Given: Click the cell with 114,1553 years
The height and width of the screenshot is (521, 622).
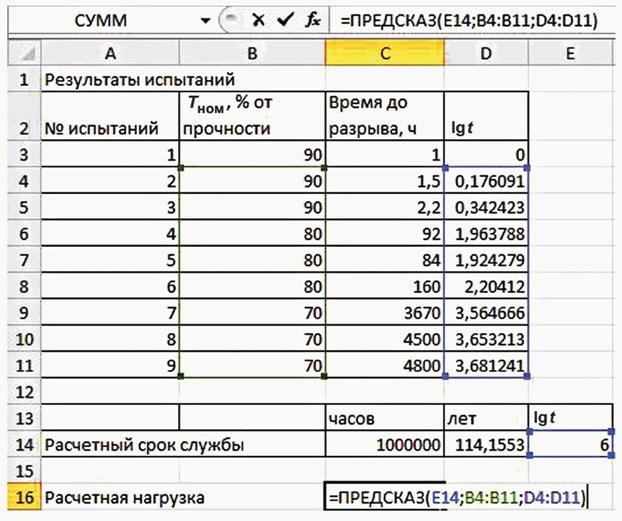Looking at the screenshot, I should pyautogui.click(x=486, y=444).
